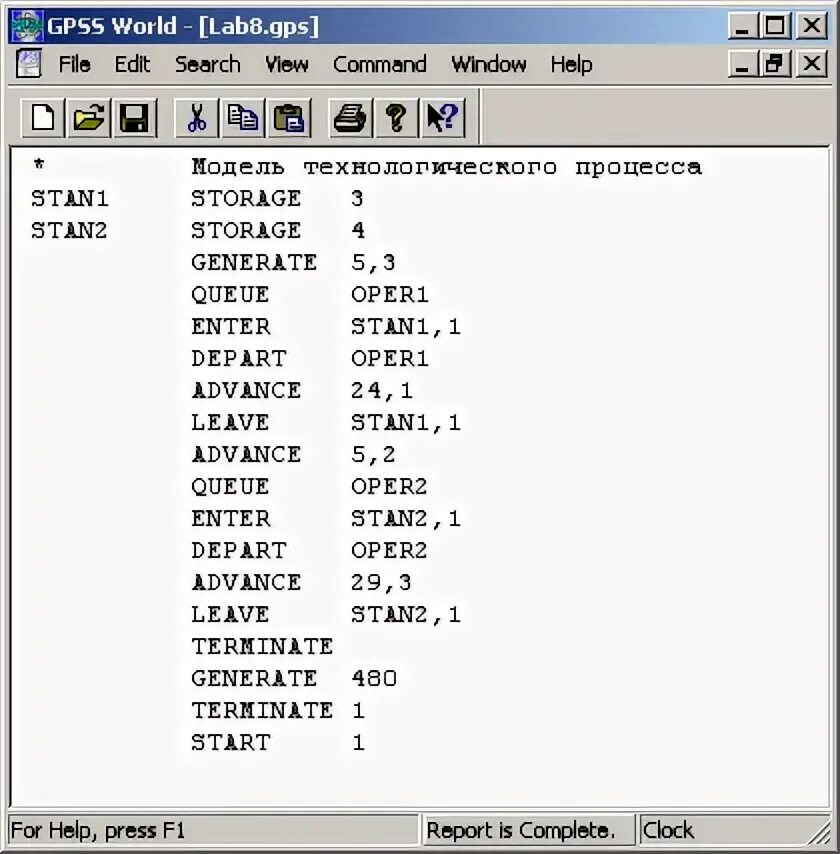Click the 'LEAVE STAN1,1' statement
This screenshot has width=840, height=854.
pyautogui.click(x=326, y=423)
